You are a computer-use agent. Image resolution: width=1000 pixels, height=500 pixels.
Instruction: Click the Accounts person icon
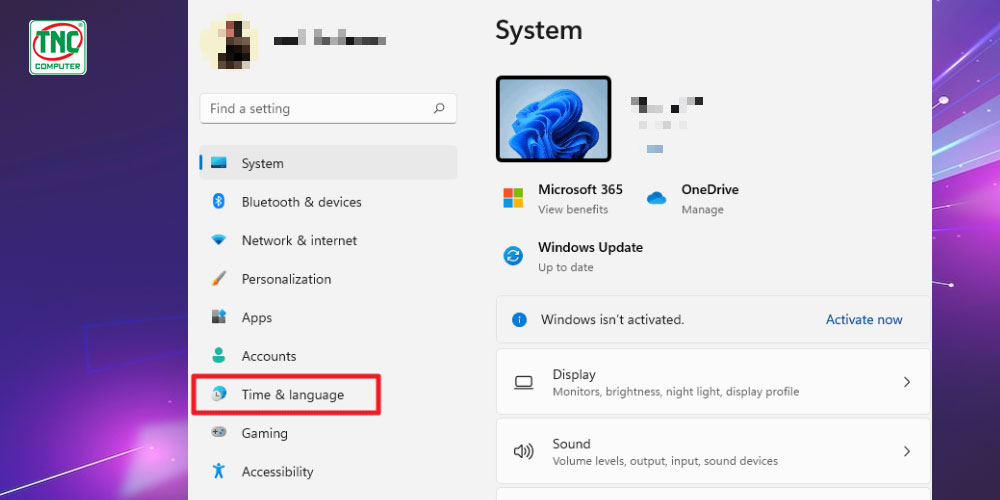(219, 355)
